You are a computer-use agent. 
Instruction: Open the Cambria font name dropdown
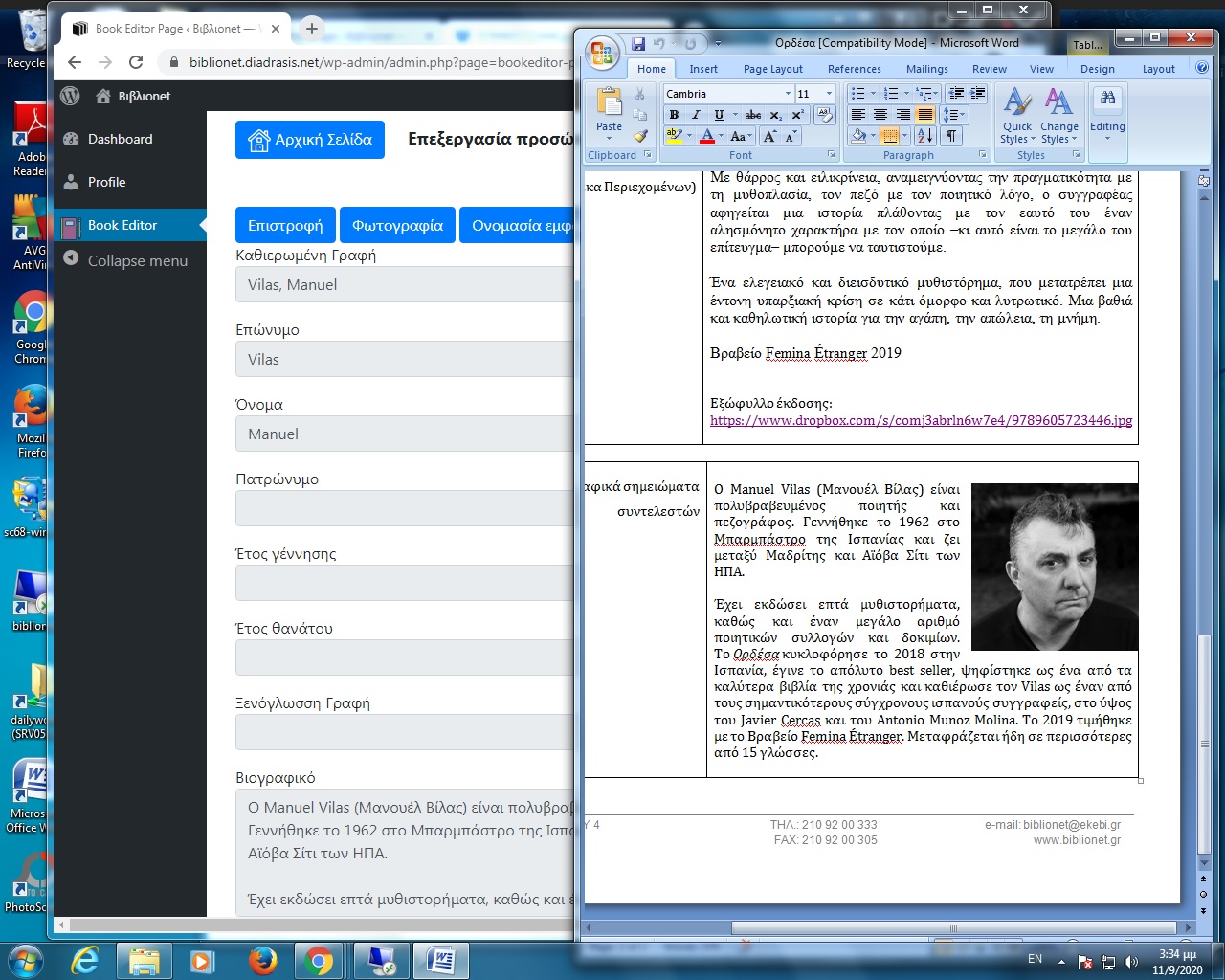pyautogui.click(x=788, y=94)
